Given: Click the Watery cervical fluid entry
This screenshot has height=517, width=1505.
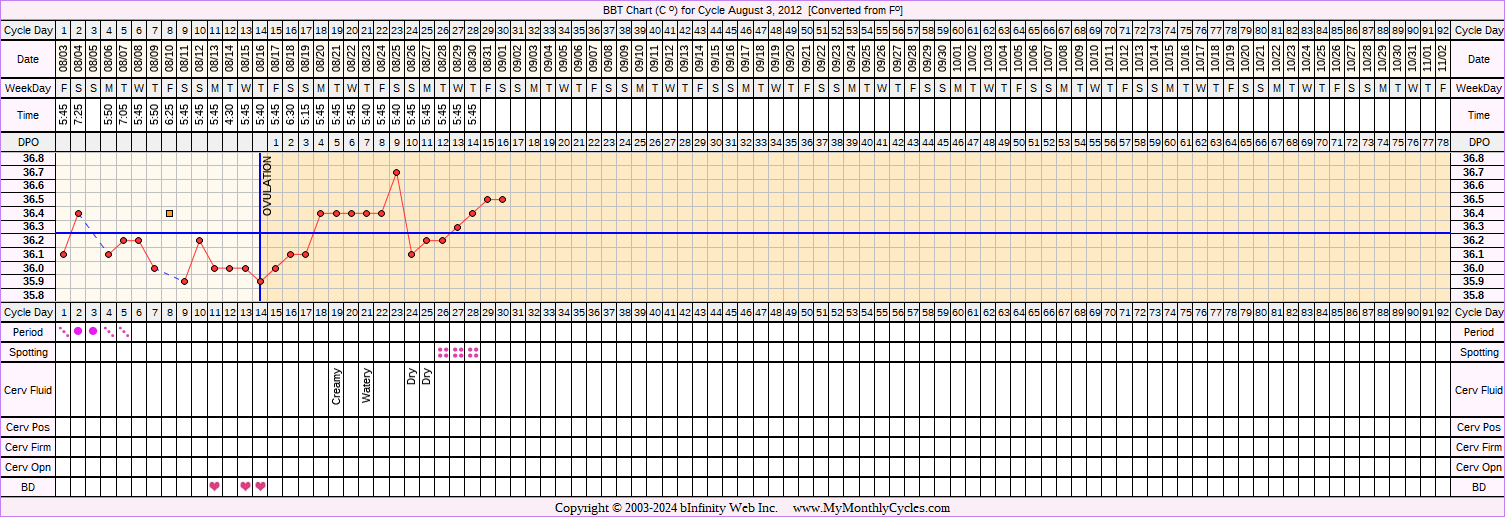Looking at the screenshot, I should 366,386.
